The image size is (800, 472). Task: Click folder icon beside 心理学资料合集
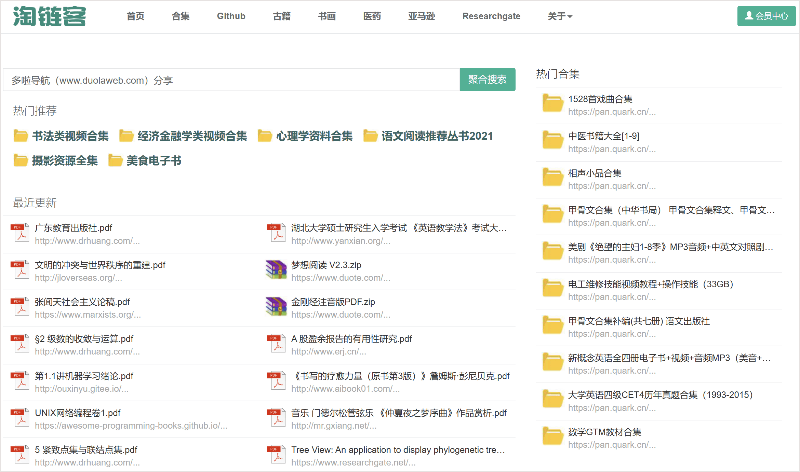pos(264,136)
